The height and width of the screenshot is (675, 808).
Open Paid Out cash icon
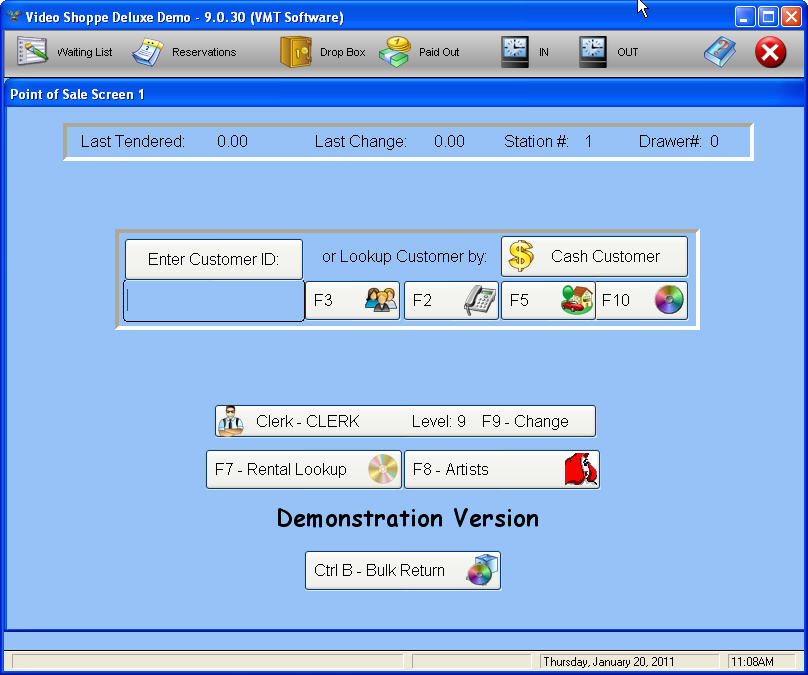pyautogui.click(x=395, y=52)
